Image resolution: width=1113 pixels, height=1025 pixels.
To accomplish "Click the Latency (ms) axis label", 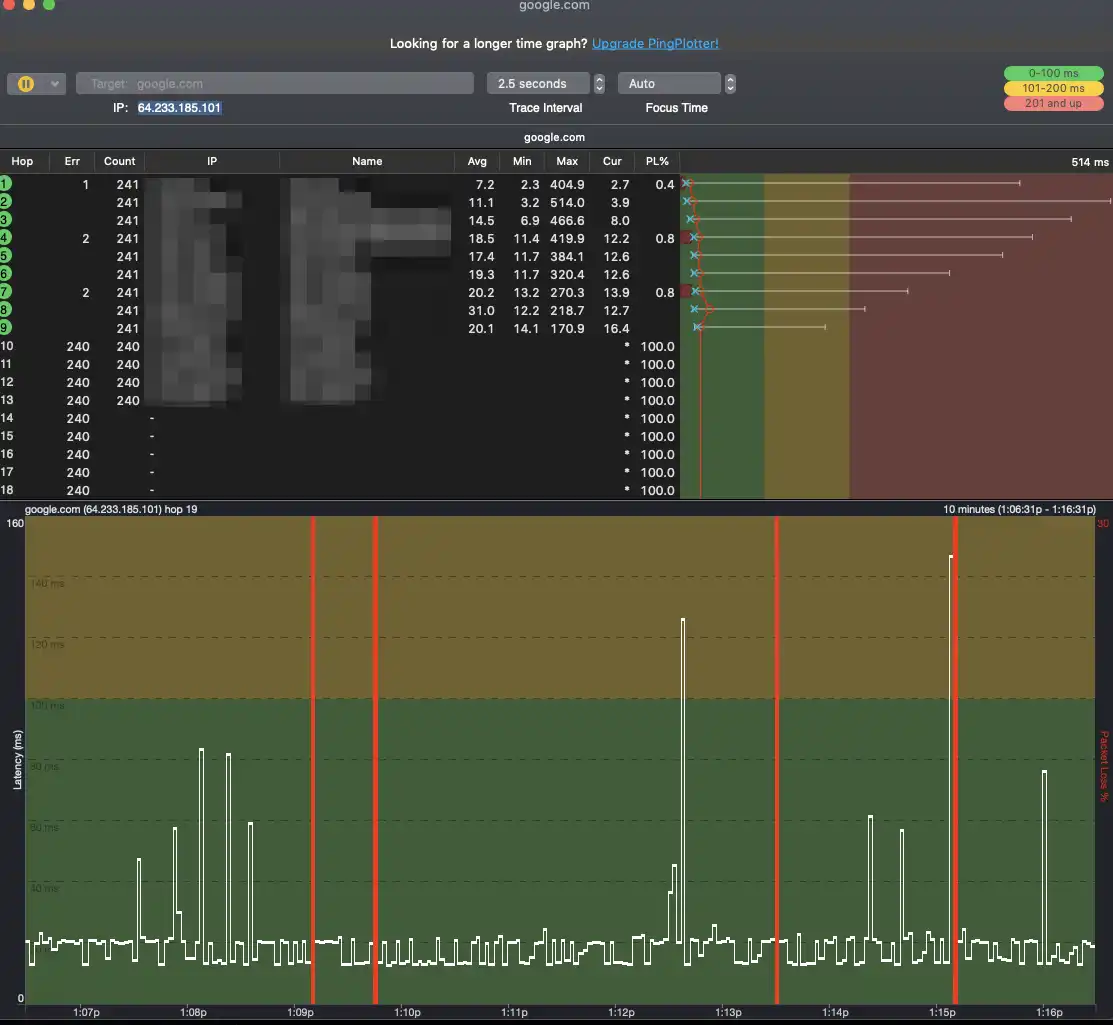I will coord(18,760).
